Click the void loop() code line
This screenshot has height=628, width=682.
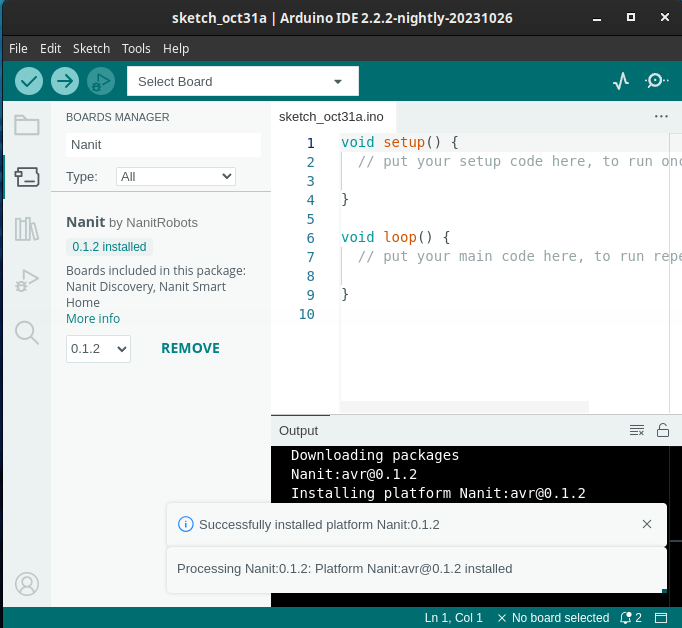click(x=395, y=237)
